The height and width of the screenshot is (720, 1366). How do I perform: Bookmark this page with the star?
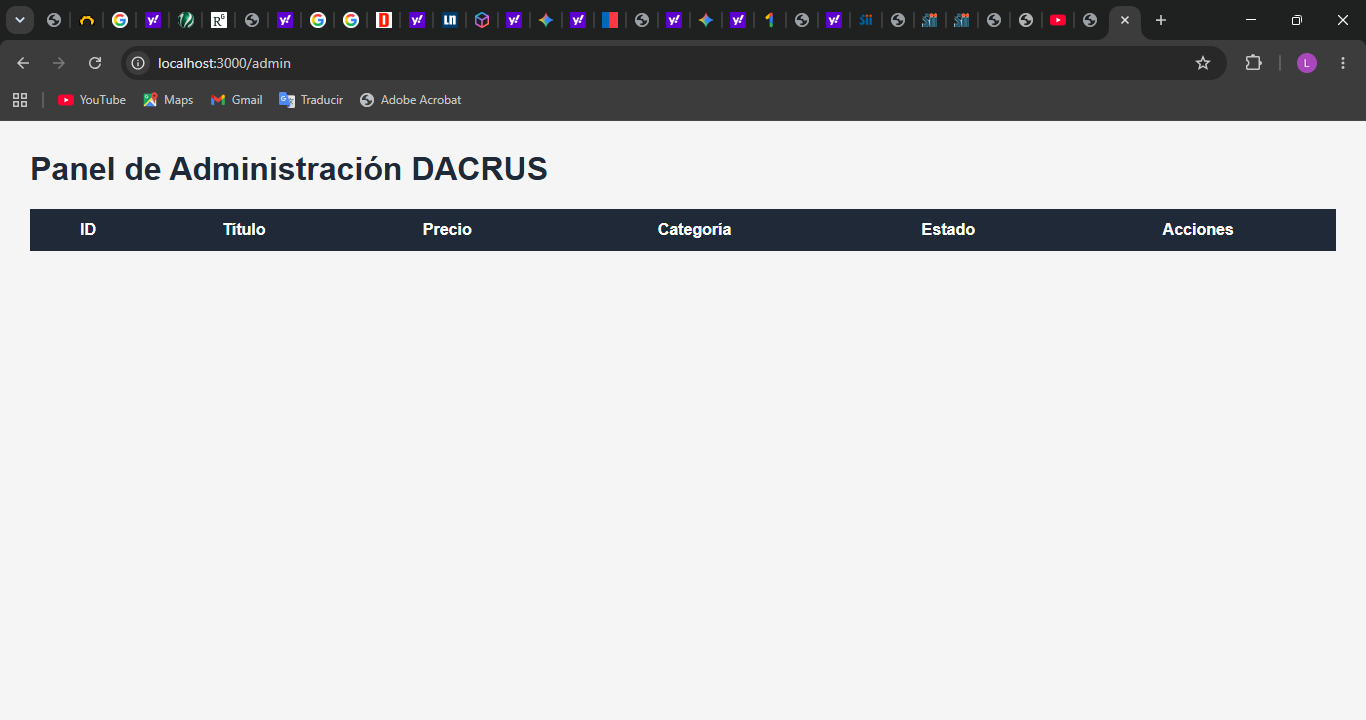(x=1203, y=63)
